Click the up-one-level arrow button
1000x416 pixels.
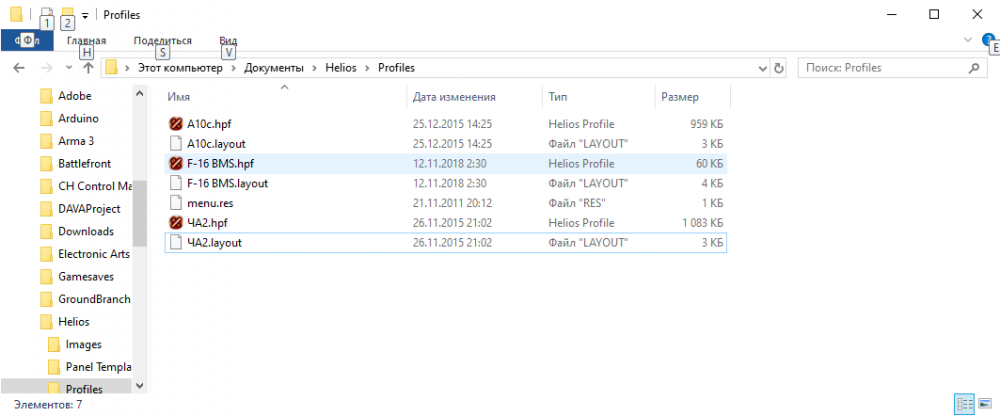(88, 68)
